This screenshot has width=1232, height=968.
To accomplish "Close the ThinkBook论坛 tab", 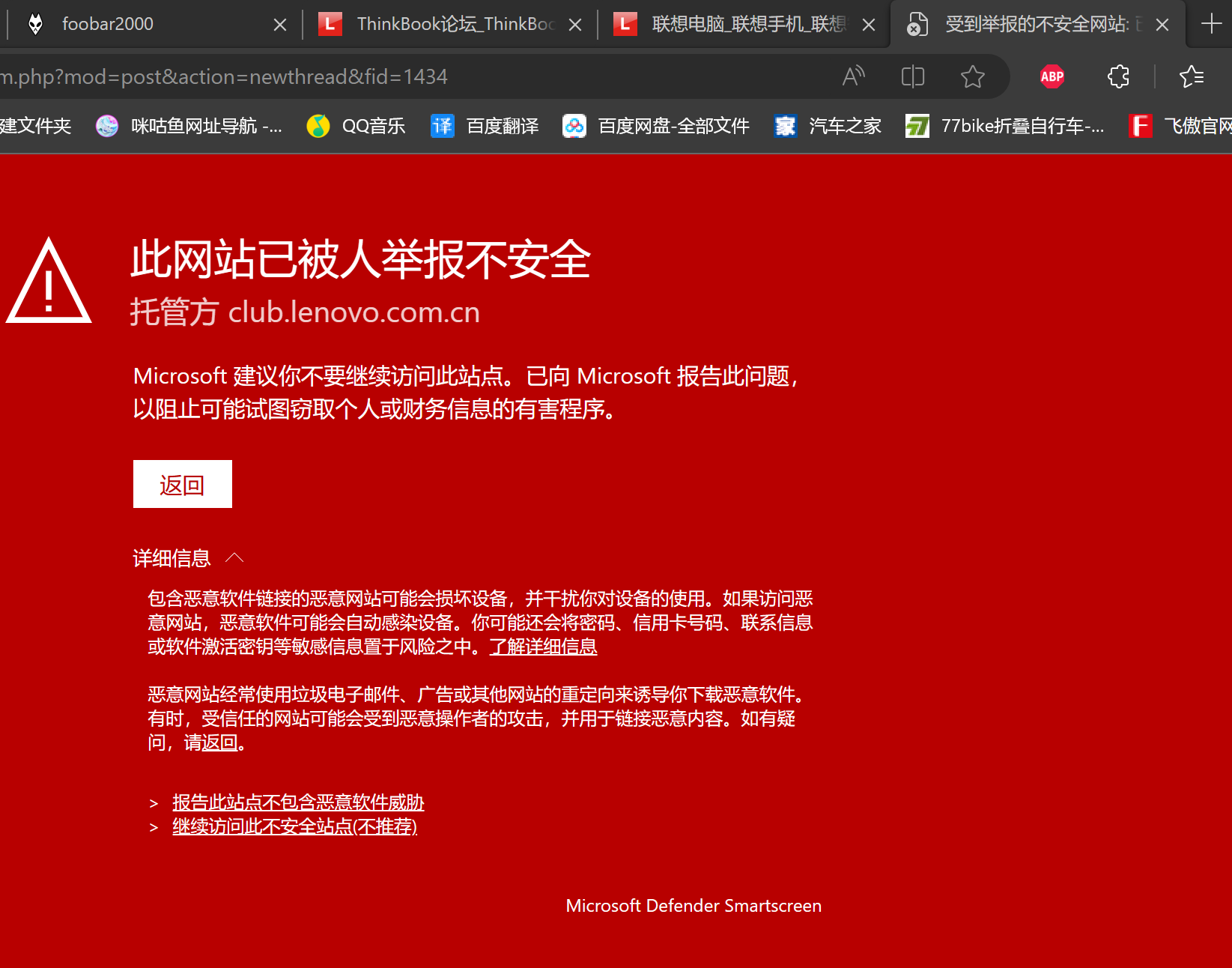I will click(575, 25).
